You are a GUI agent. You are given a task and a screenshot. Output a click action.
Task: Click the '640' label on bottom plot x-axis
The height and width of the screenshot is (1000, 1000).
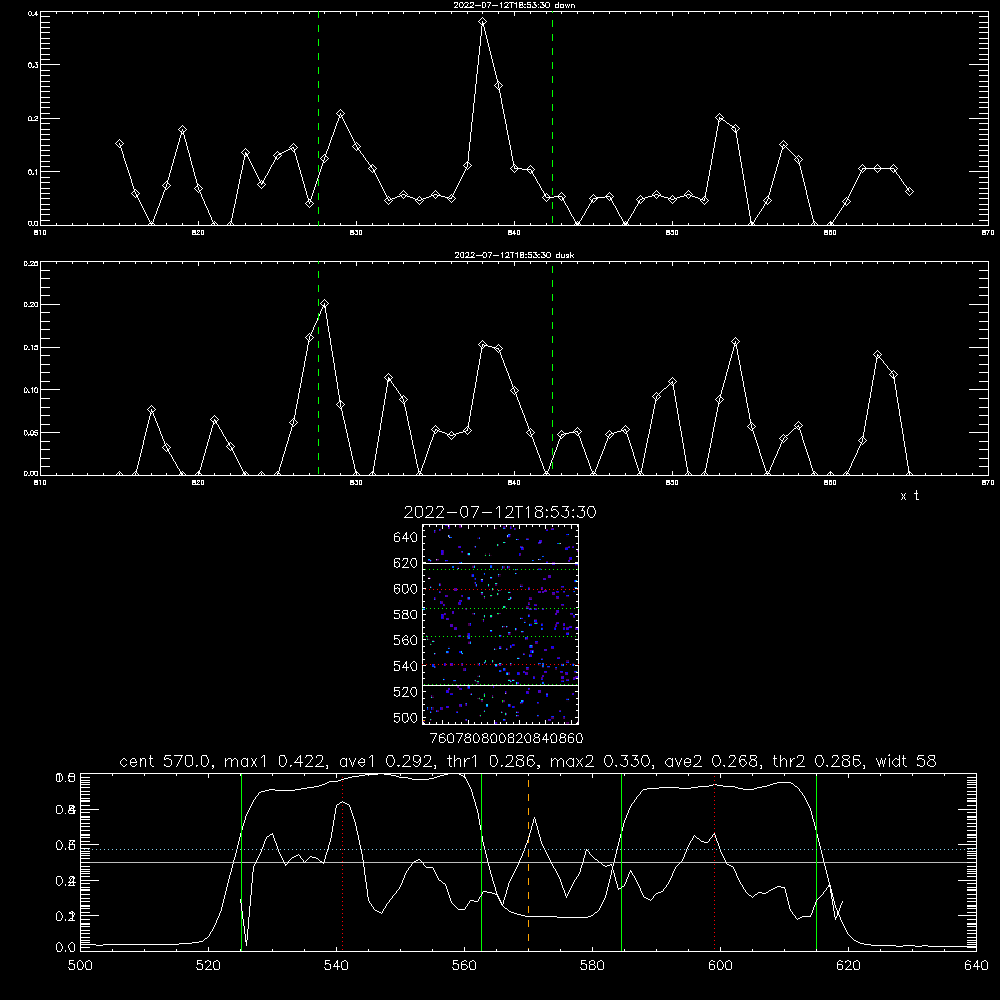coord(976,966)
